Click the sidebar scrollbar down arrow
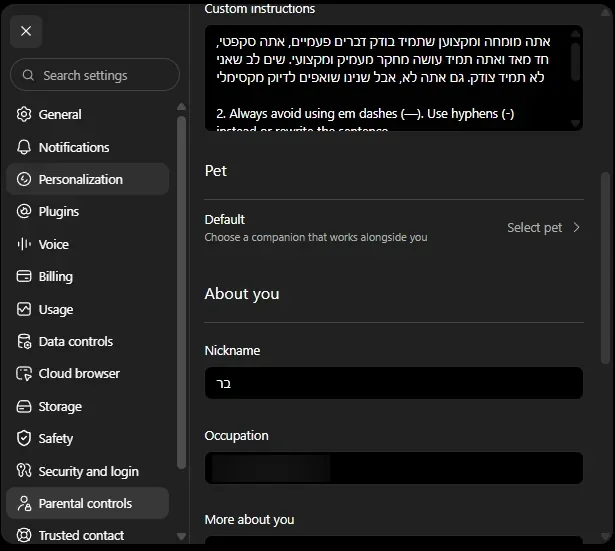 [x=181, y=536]
